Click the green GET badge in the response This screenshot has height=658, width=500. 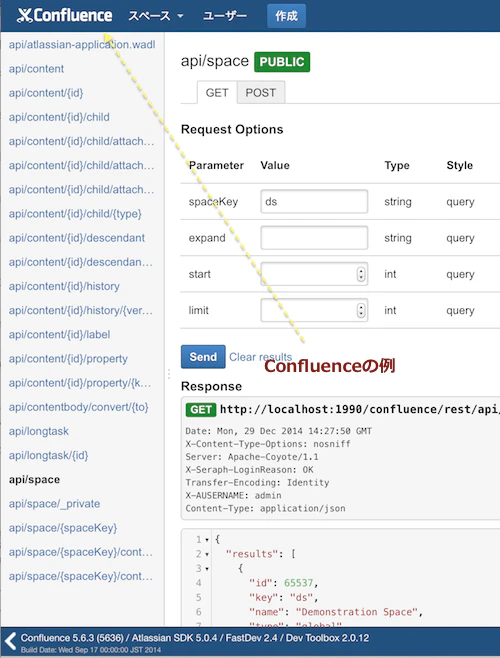tap(201, 410)
